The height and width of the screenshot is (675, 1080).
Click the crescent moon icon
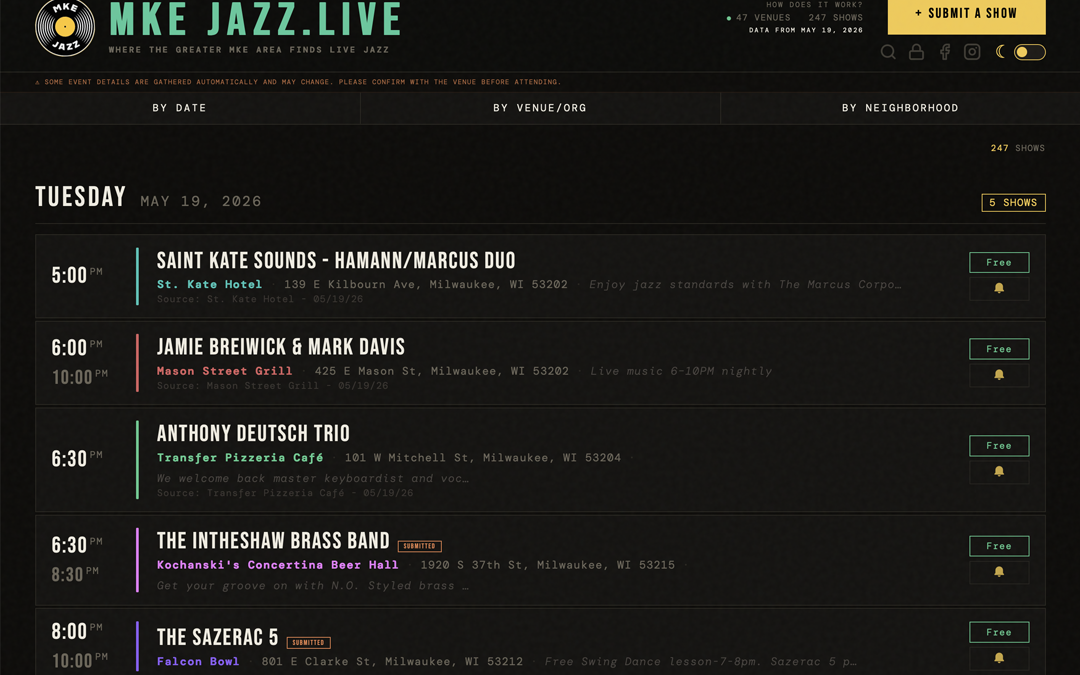click(1000, 52)
